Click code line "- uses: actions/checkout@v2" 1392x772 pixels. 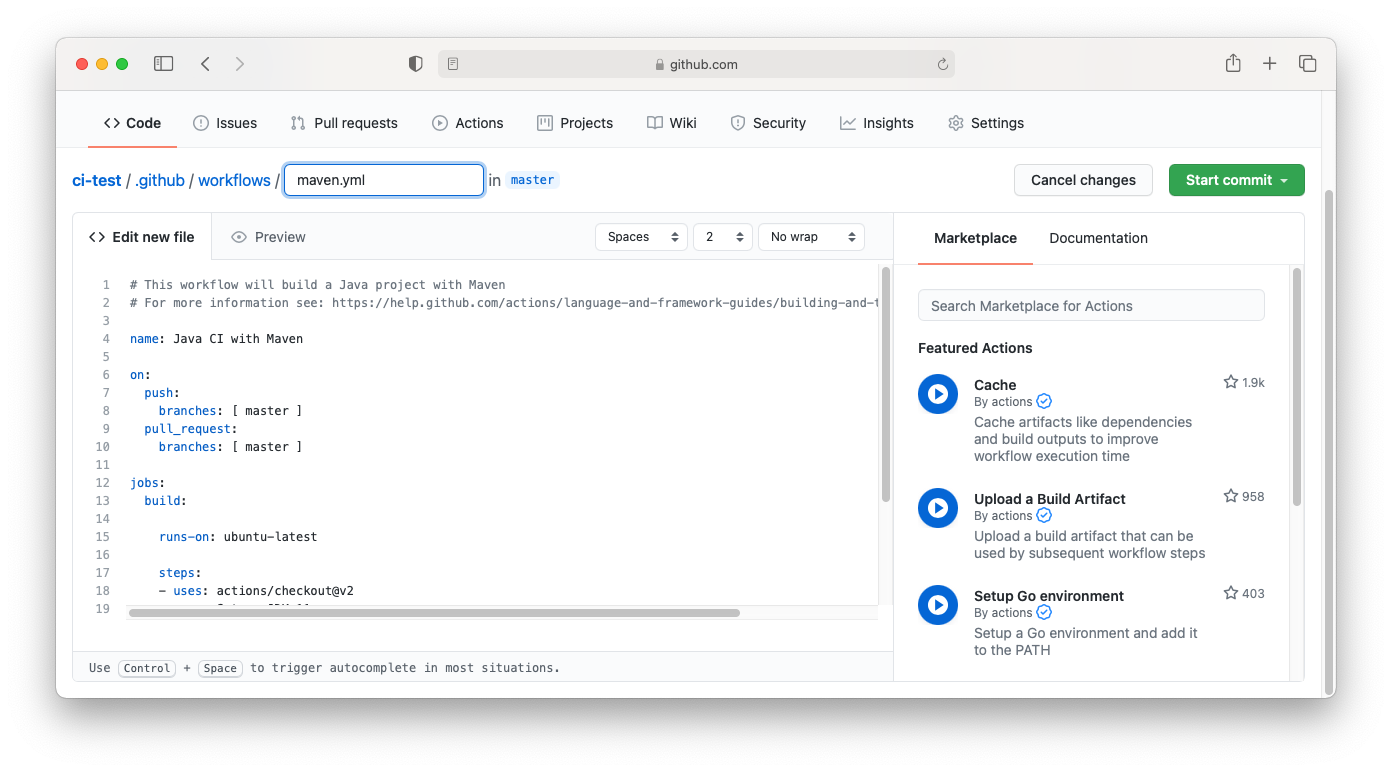(256, 591)
